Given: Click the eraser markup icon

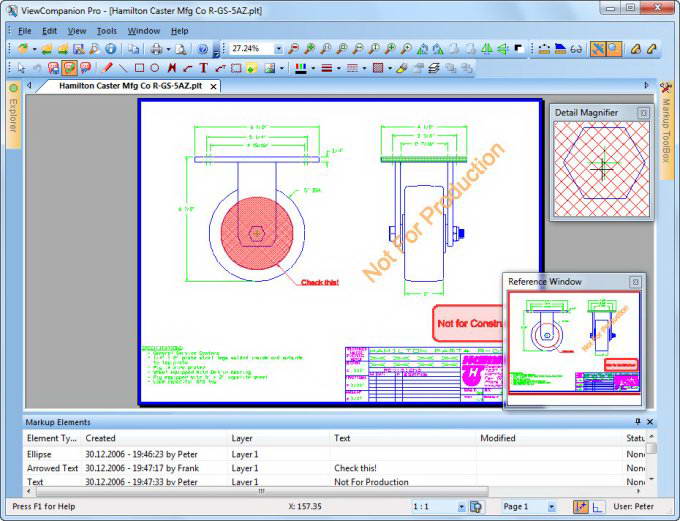Looking at the screenshot, I should pyautogui.click(x=401, y=68).
